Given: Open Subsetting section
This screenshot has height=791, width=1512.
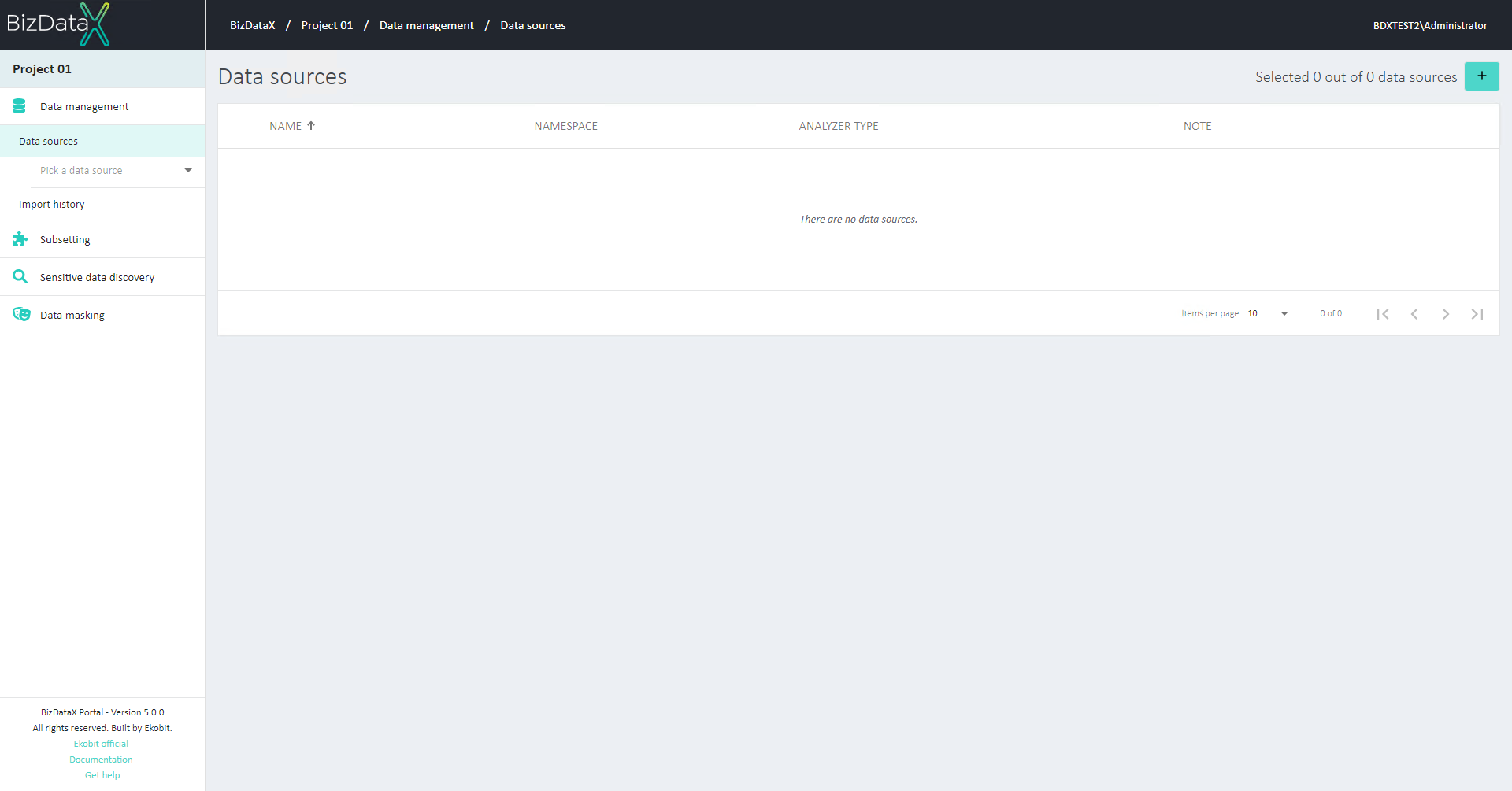Looking at the screenshot, I should click(102, 239).
